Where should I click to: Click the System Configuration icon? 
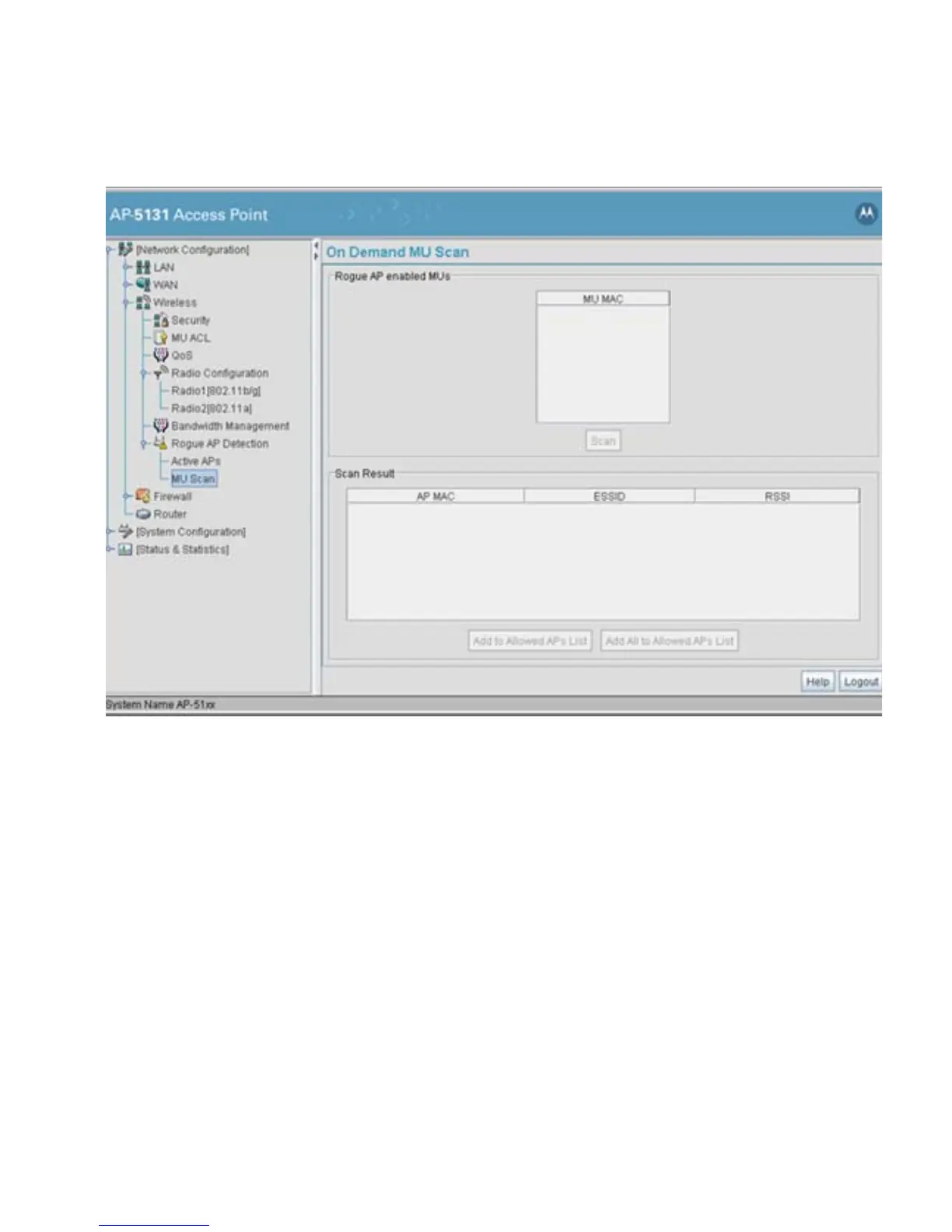125,531
